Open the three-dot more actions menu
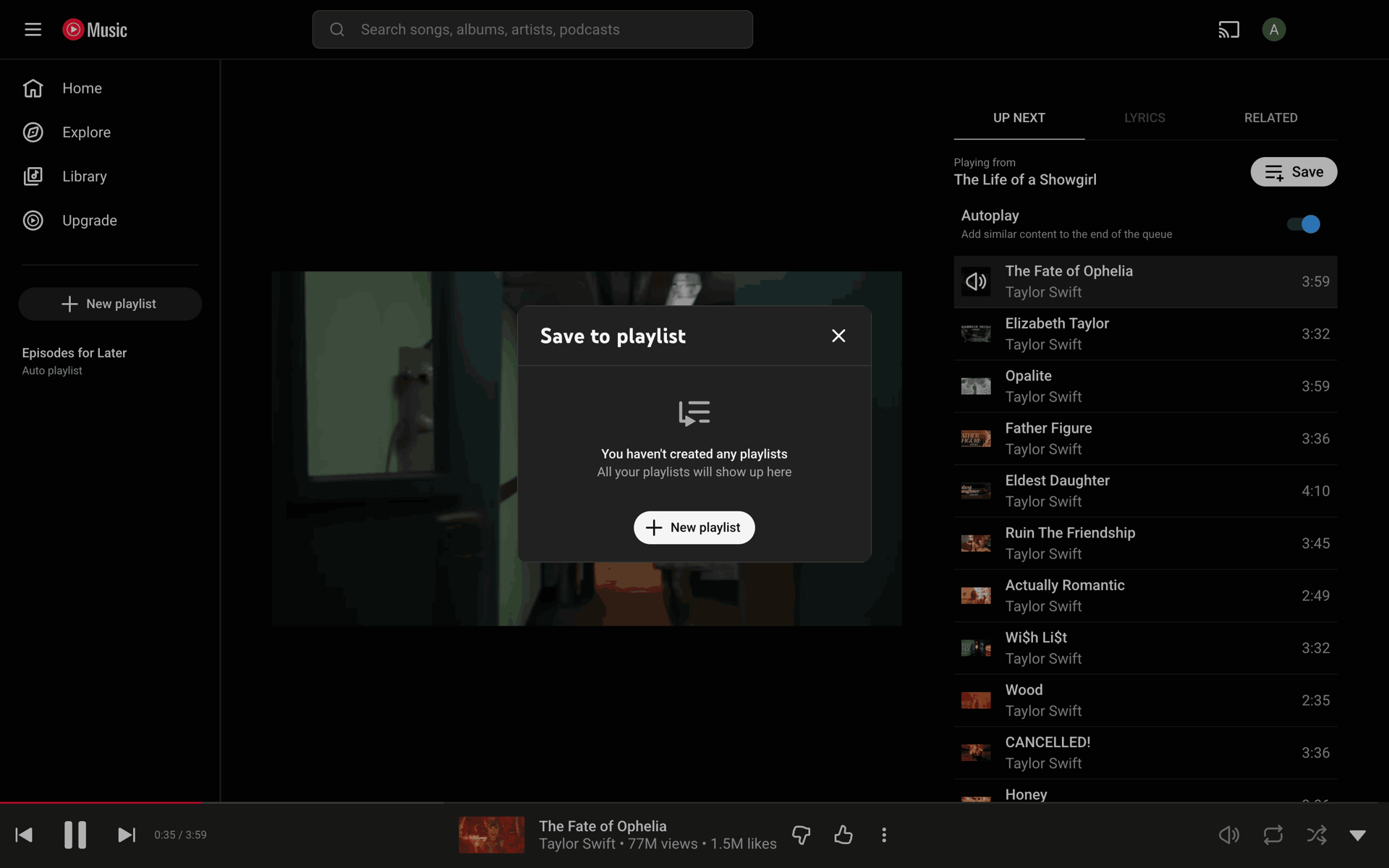 884,835
